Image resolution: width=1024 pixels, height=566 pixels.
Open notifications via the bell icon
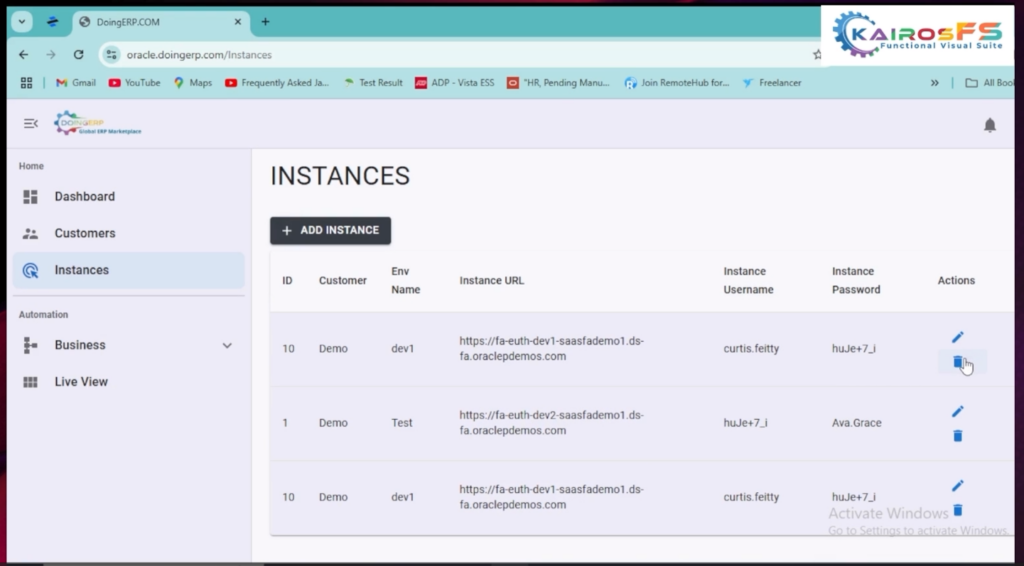989,125
